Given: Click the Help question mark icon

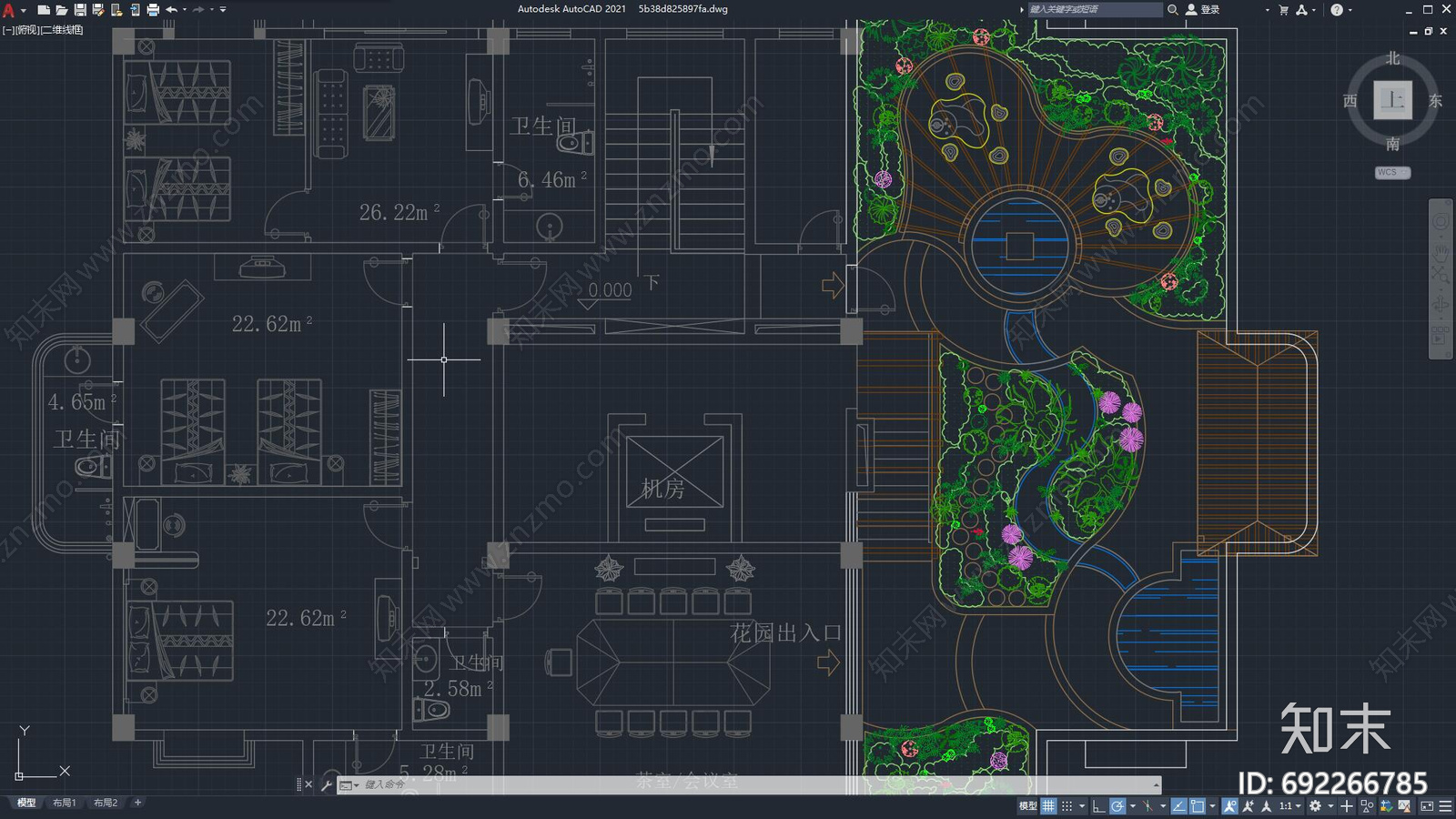Looking at the screenshot, I should pyautogui.click(x=1337, y=9).
